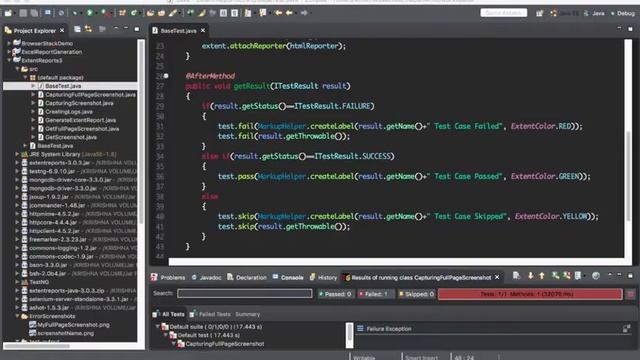640x360 pixels.
Task: Click the Project Explorer view icon
Action: click(8, 30)
